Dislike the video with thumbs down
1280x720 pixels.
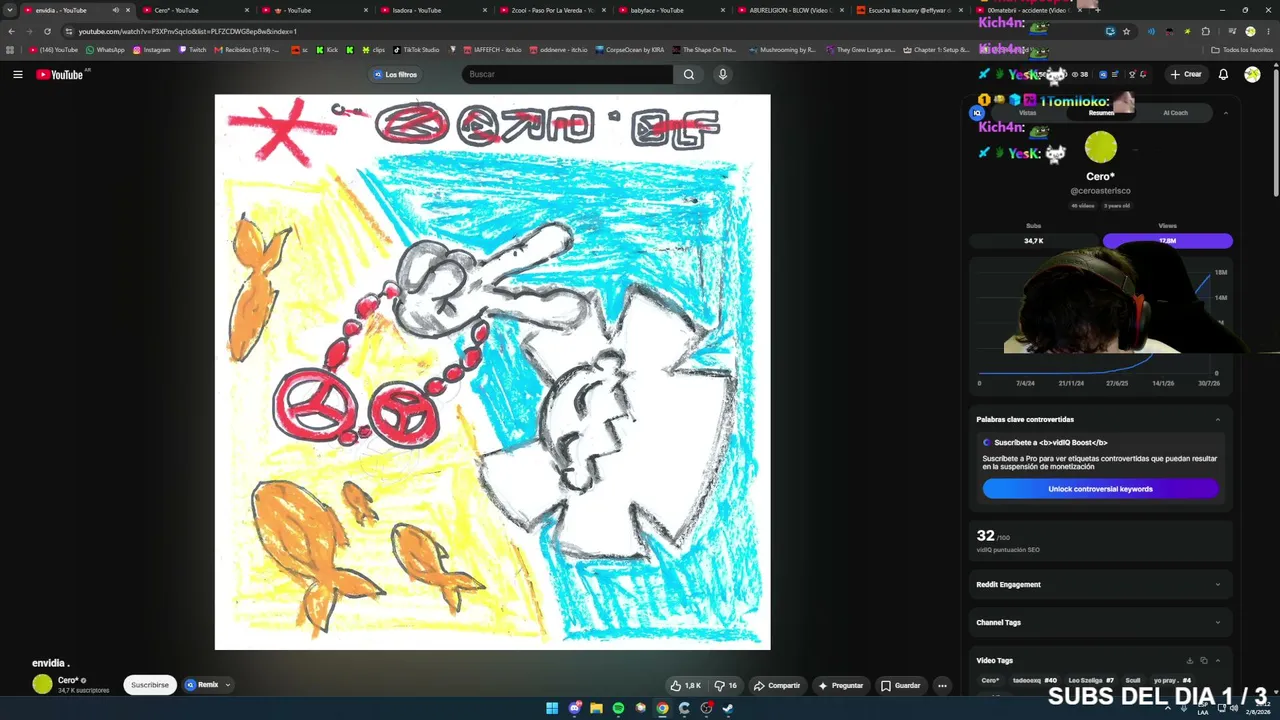726,685
